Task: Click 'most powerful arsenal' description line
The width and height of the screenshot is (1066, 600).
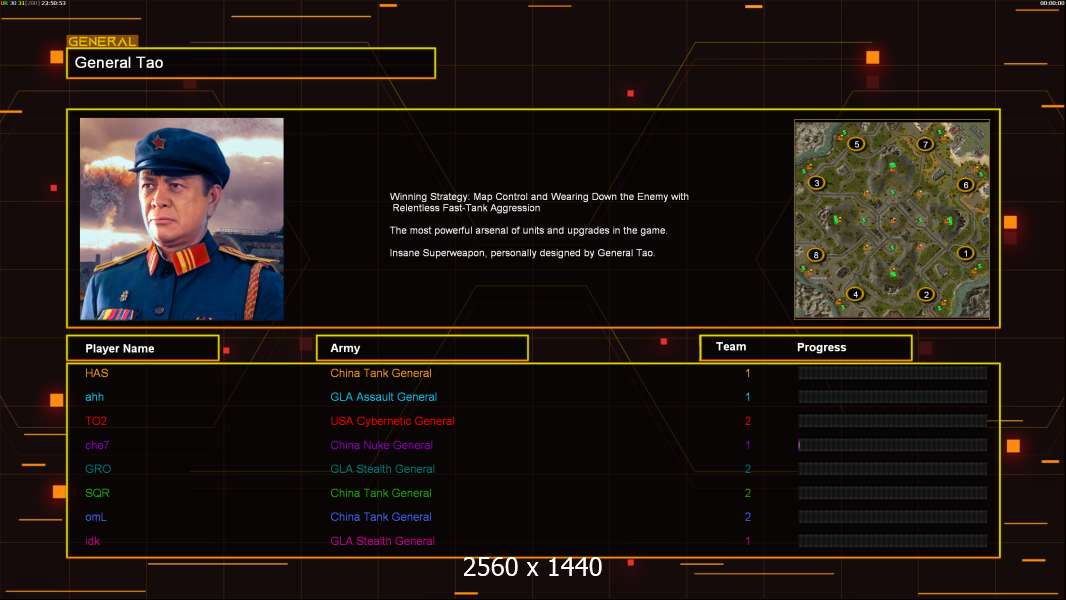Action: click(528, 230)
